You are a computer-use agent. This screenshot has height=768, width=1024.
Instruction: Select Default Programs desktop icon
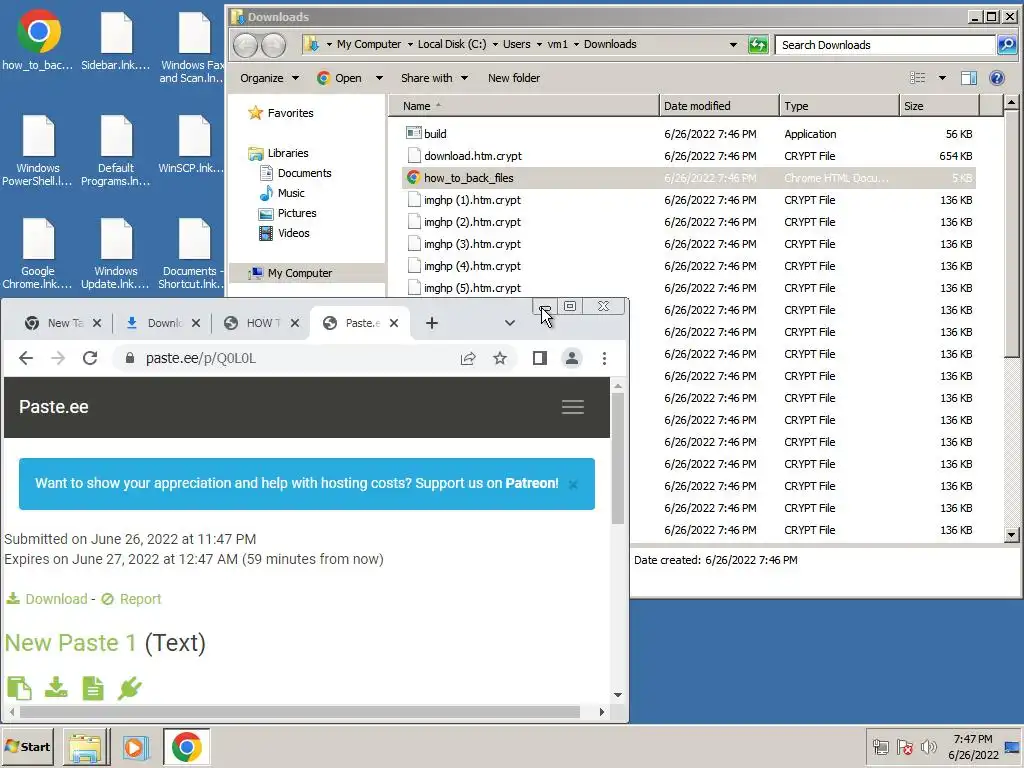[x=116, y=151]
